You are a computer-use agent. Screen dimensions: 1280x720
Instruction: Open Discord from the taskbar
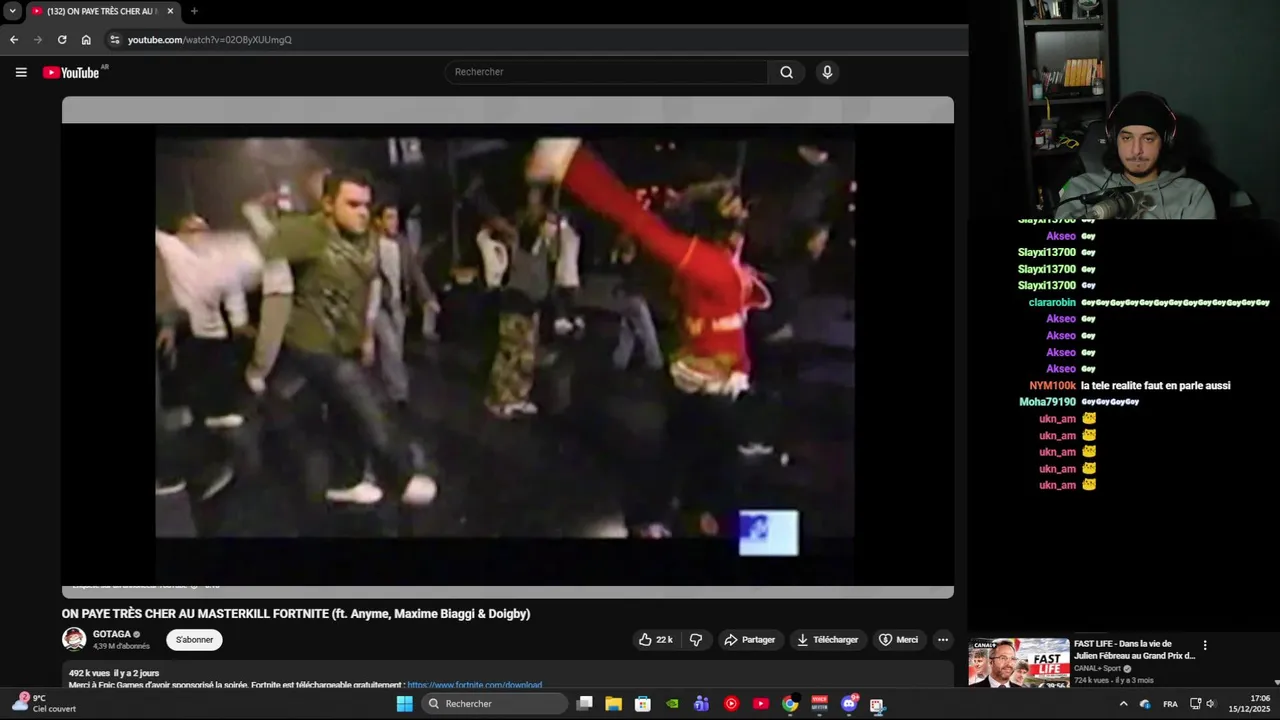tap(849, 704)
